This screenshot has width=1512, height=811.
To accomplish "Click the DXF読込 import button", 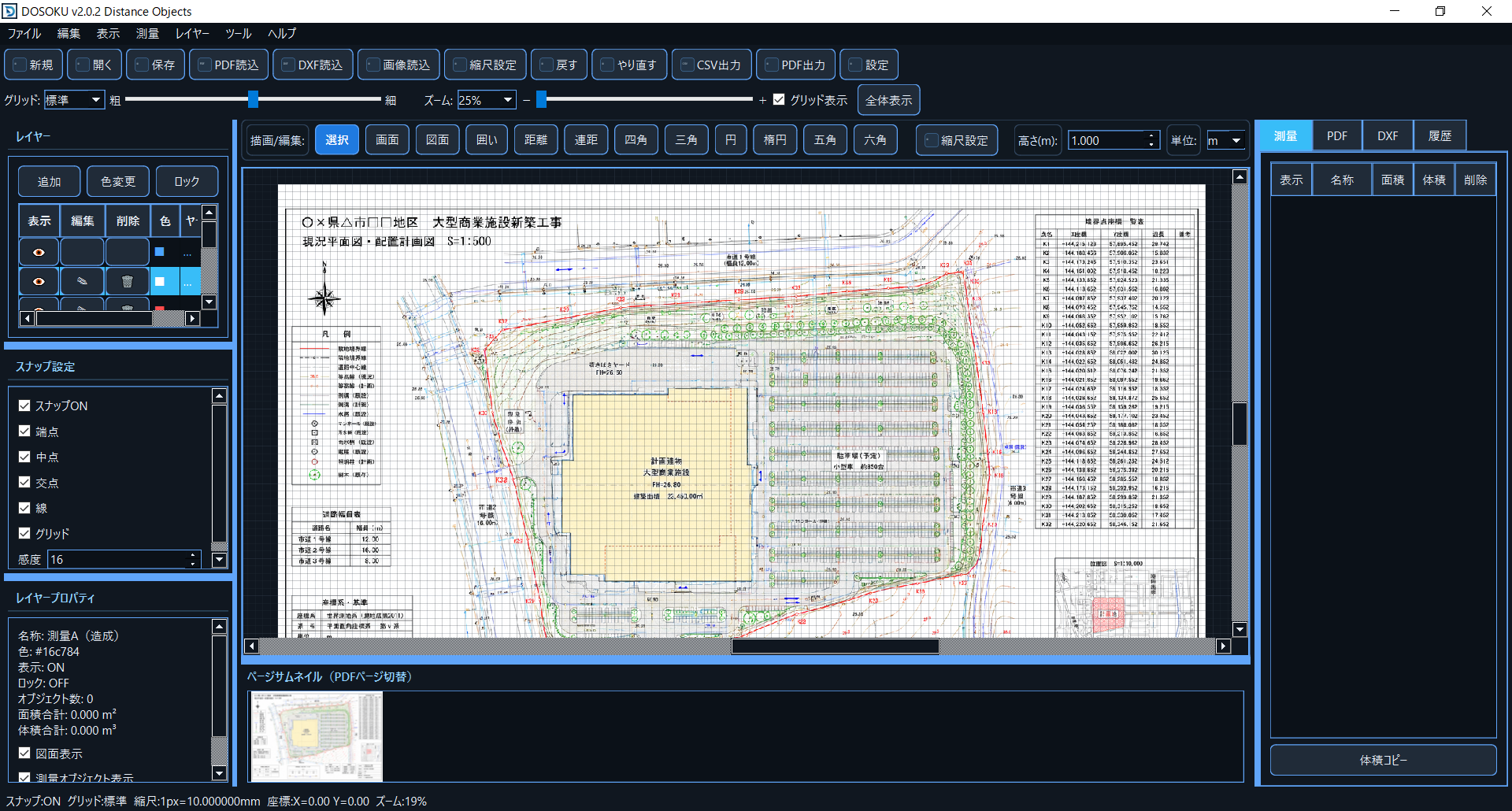I will (313, 65).
